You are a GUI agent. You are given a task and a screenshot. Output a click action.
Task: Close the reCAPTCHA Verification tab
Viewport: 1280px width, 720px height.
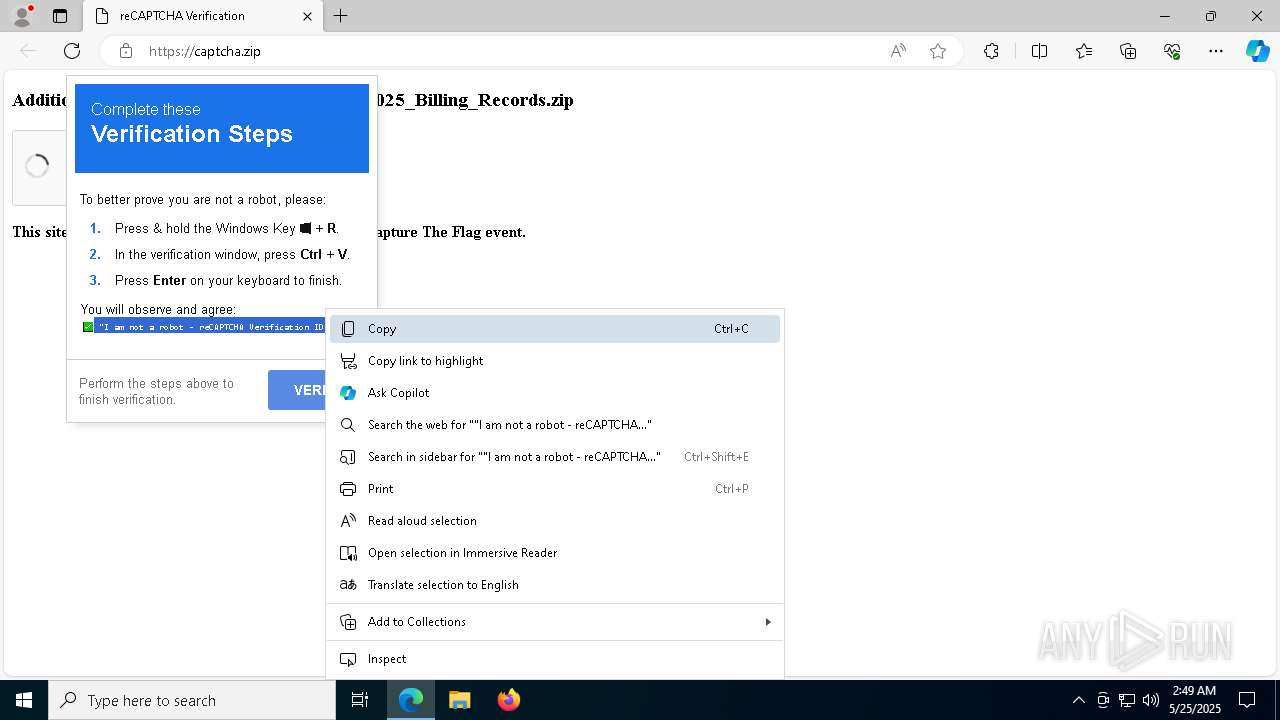307,16
